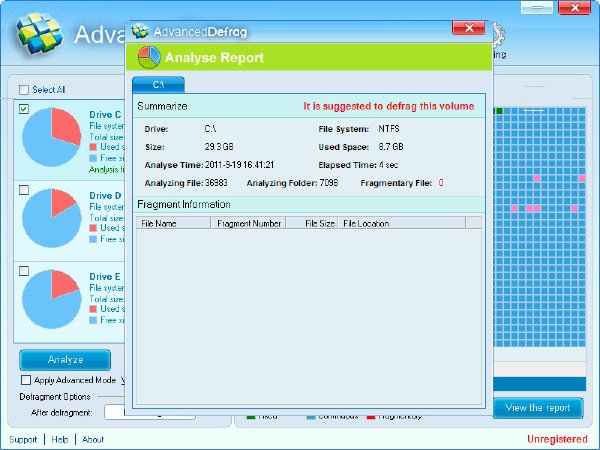Click the Drive E free space blue swatch
600x450 pixels.
point(93,320)
